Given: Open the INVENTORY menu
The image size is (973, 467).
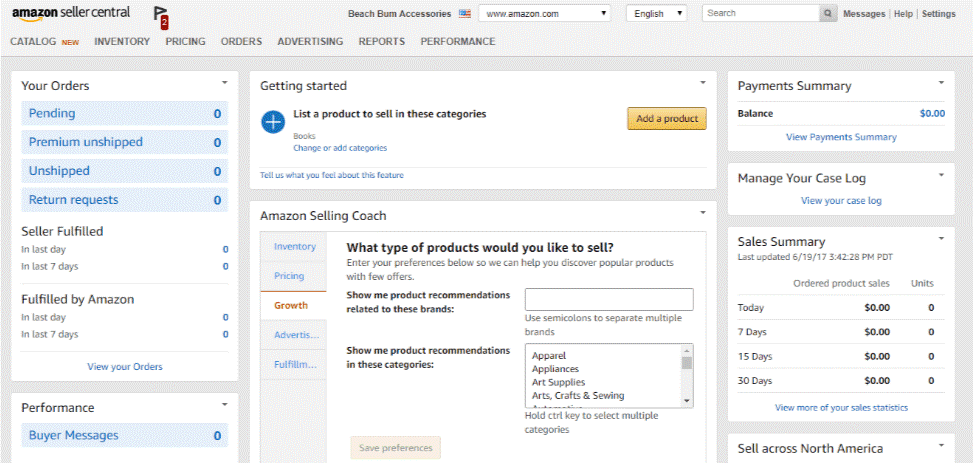Looking at the screenshot, I should coord(122,42).
